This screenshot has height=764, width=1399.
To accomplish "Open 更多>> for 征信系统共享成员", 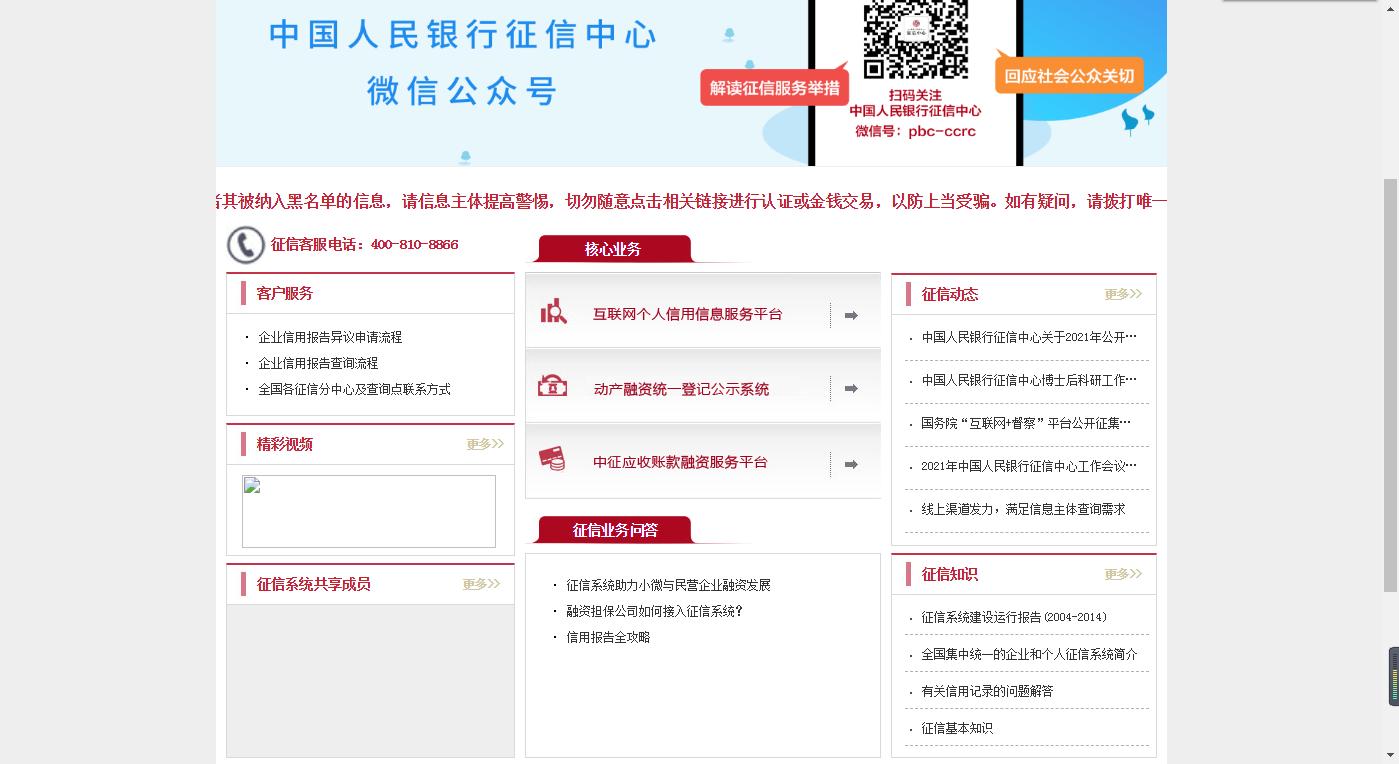I will (x=481, y=584).
